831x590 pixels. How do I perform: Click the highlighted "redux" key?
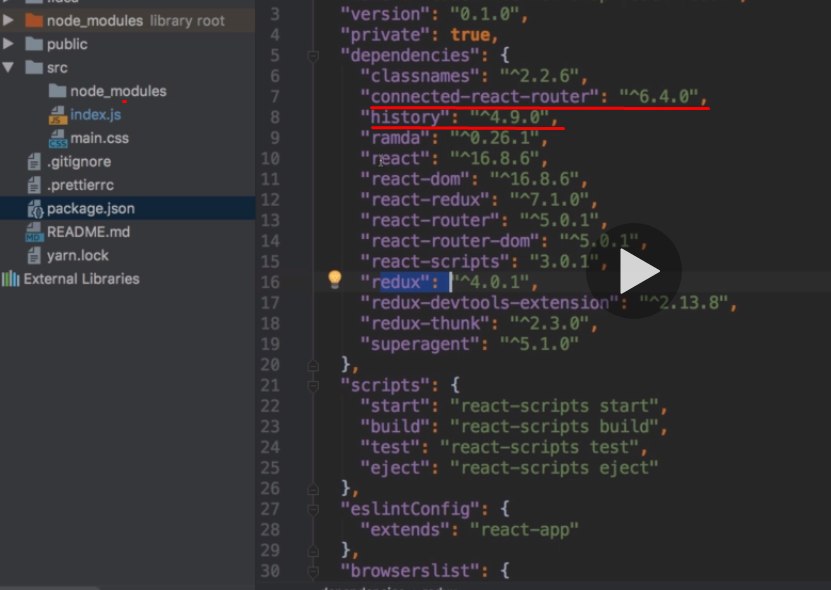(x=395, y=282)
